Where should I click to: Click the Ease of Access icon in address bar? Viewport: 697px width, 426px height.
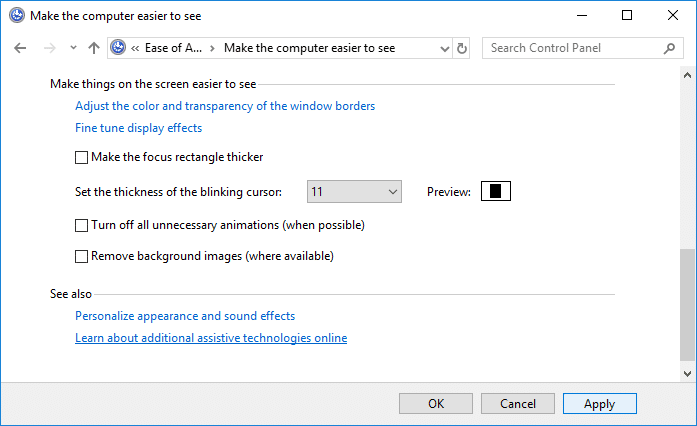point(119,48)
